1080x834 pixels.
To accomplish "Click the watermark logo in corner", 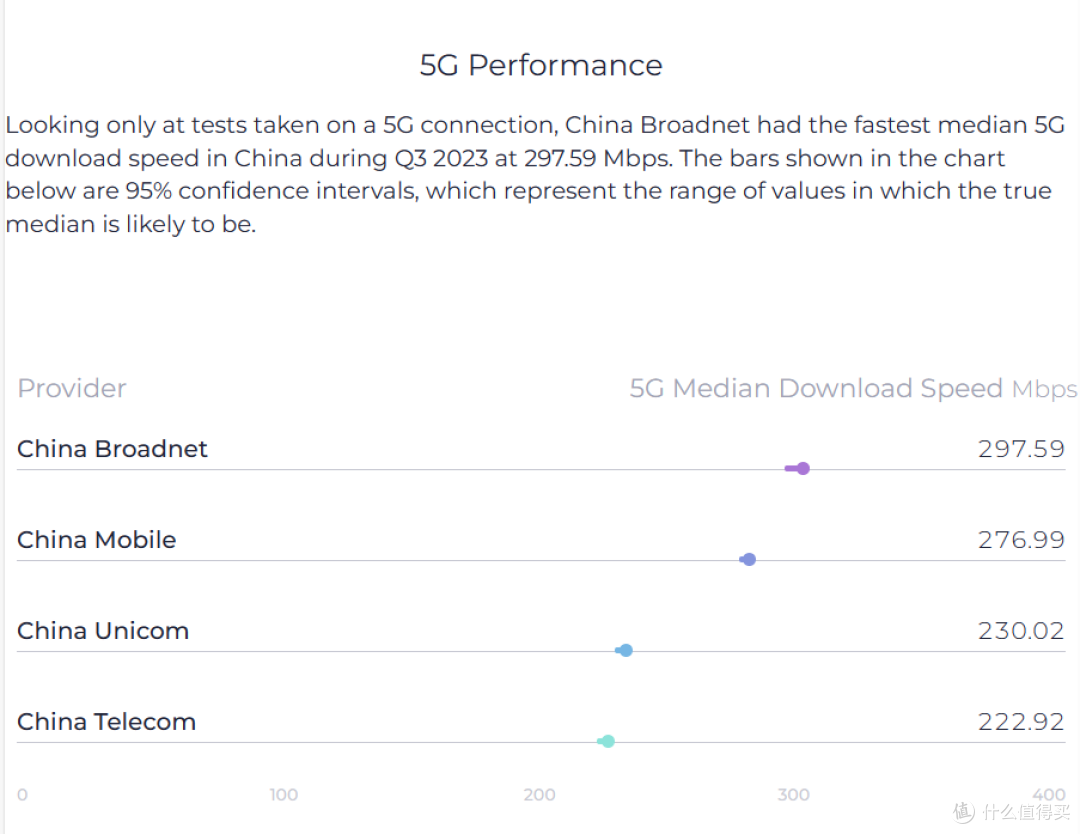I will pos(964,812).
